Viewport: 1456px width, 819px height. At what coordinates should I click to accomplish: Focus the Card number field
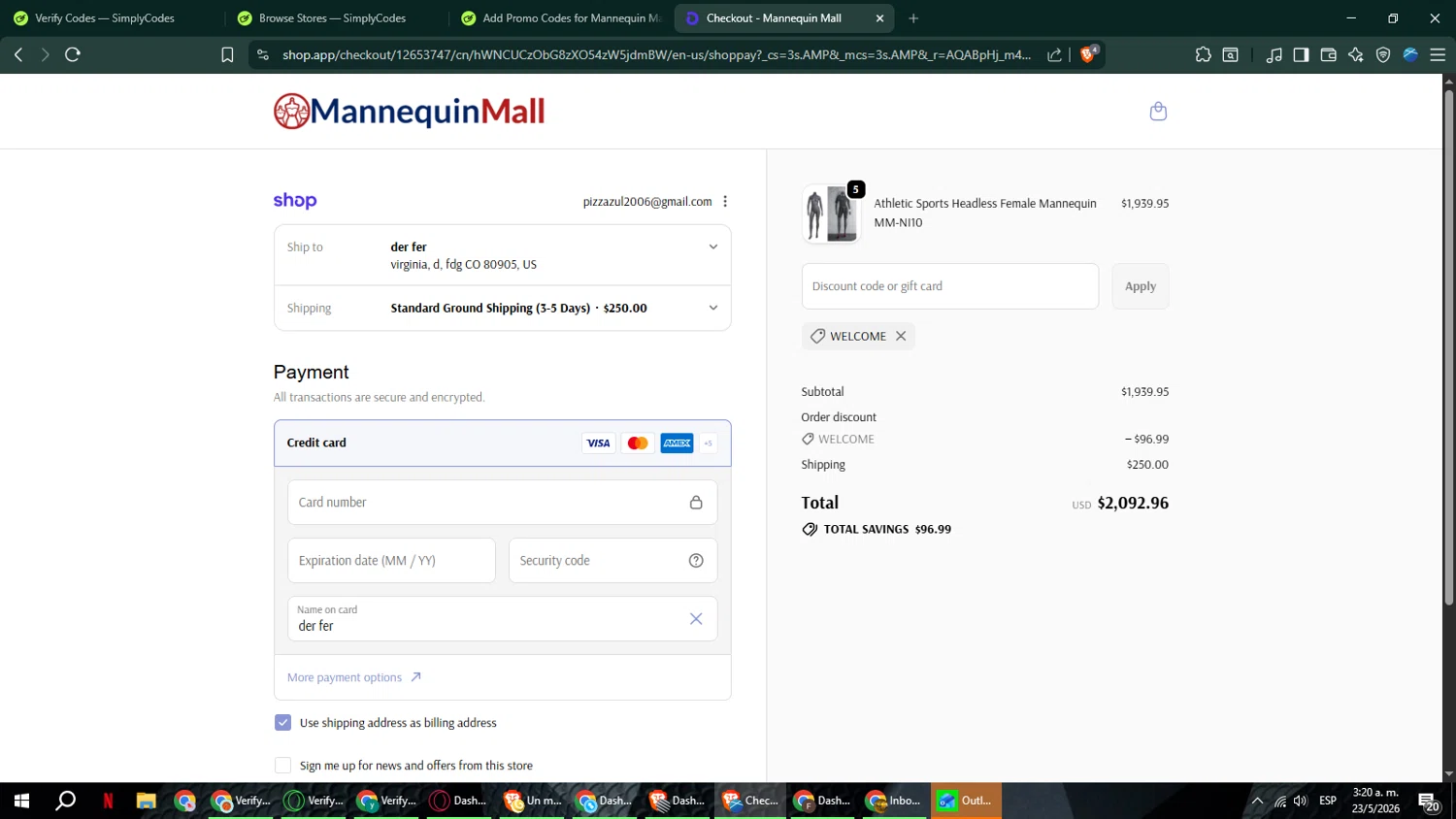[503, 503]
